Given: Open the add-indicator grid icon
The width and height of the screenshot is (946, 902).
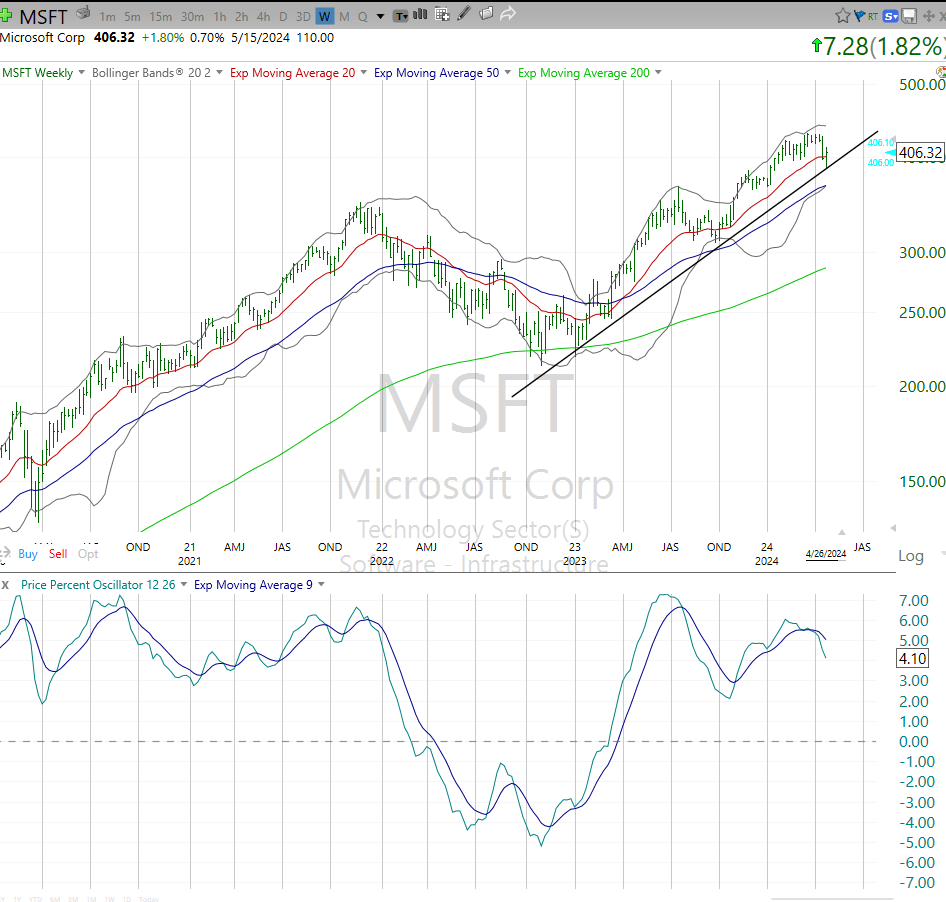Looking at the screenshot, I should point(441,14).
